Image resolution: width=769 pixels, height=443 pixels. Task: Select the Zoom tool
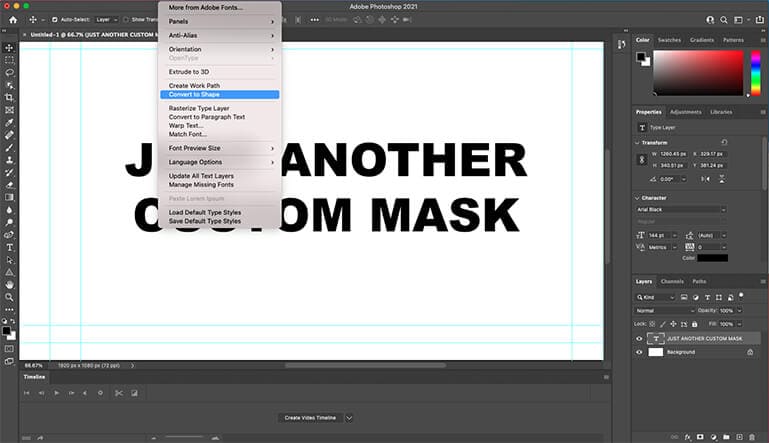9,297
